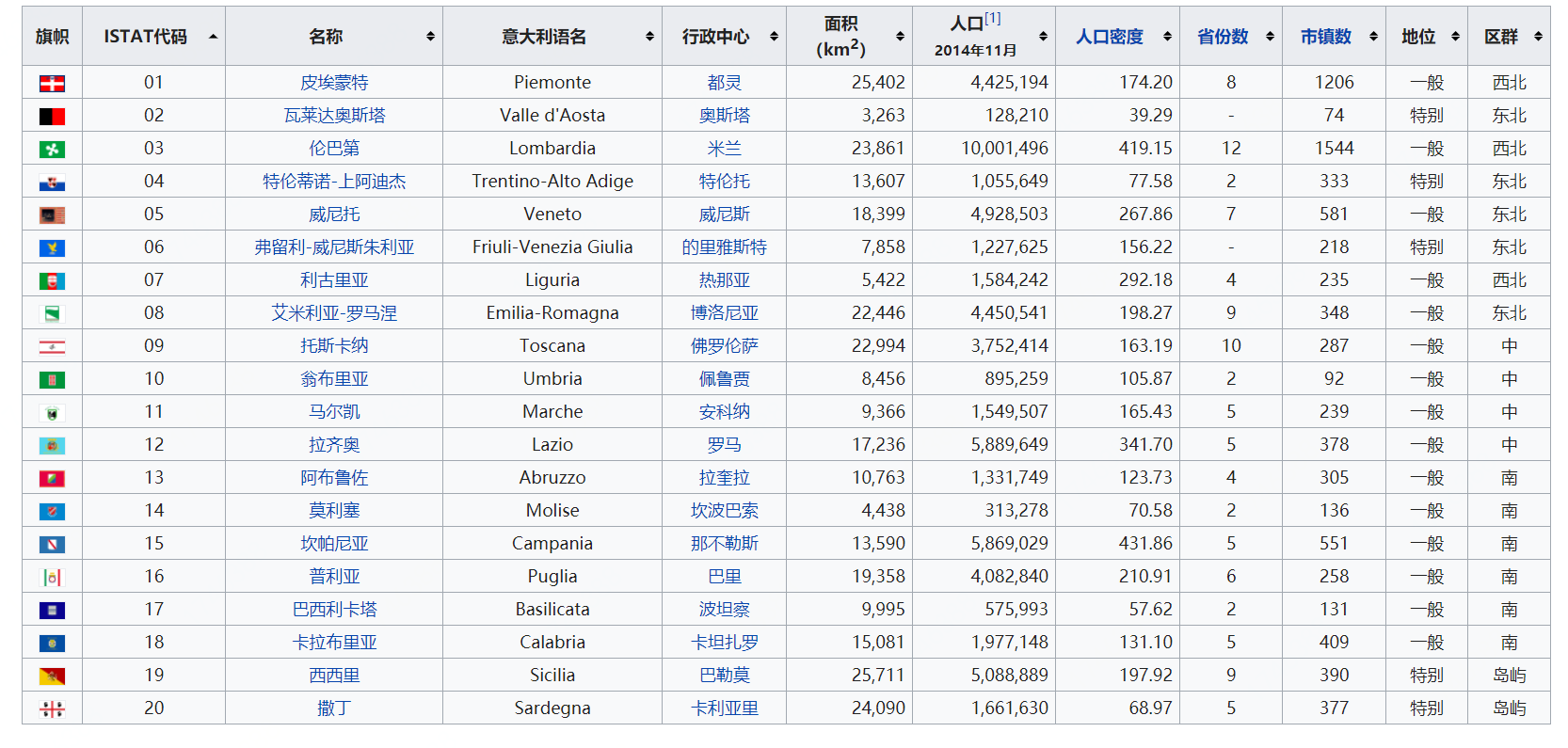Sort table by 意大利语名 column
The height and width of the screenshot is (748, 1568).
(552, 37)
